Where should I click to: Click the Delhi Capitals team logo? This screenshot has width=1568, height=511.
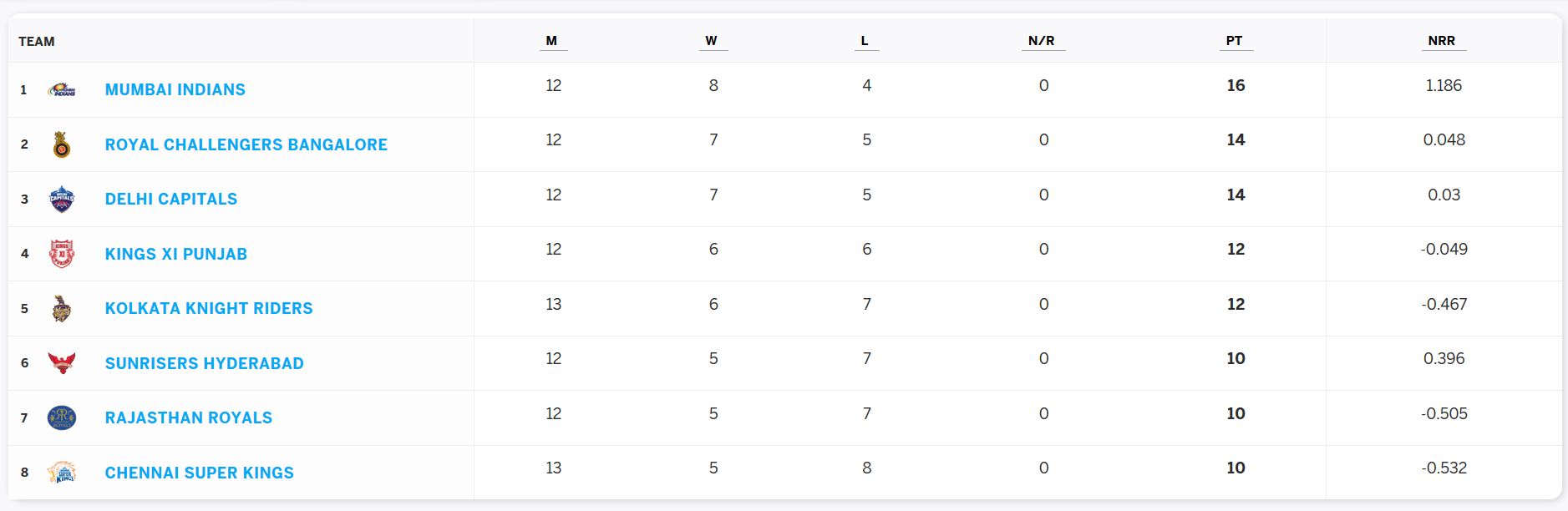[62, 200]
